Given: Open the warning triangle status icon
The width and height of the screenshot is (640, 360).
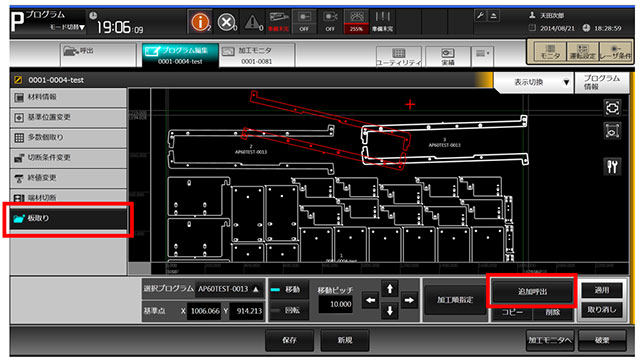Looking at the screenshot, I should coord(253,22).
